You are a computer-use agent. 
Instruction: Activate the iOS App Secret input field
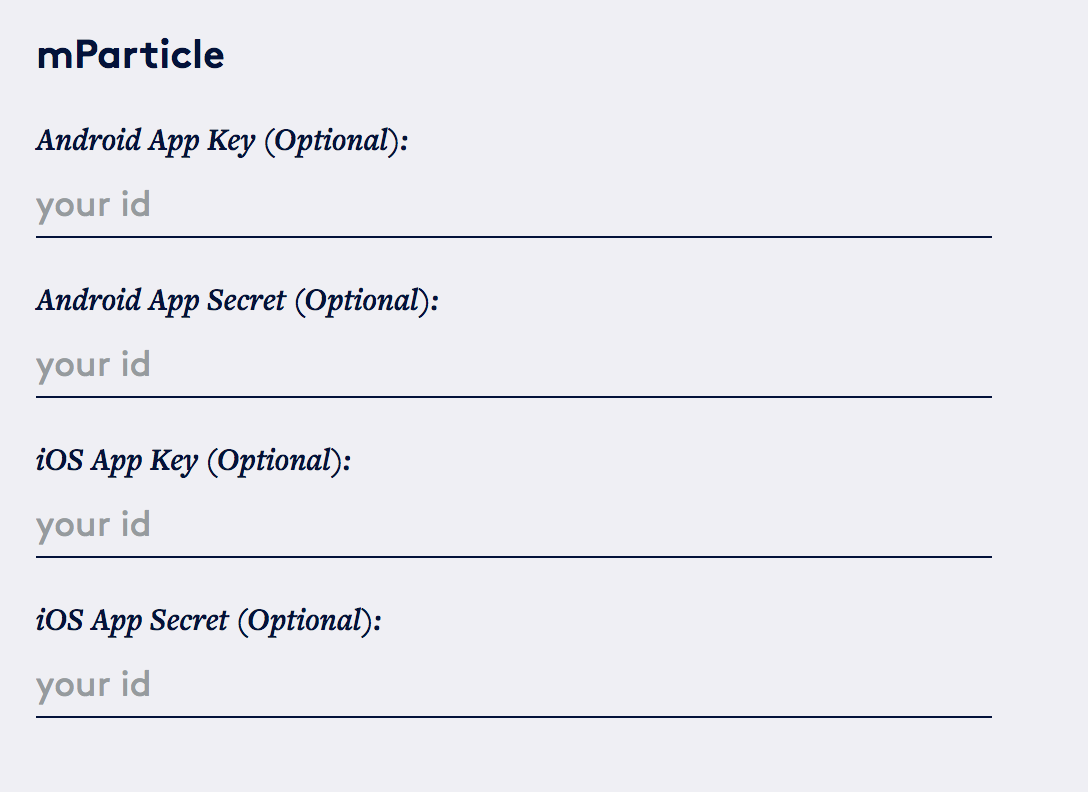click(x=513, y=686)
